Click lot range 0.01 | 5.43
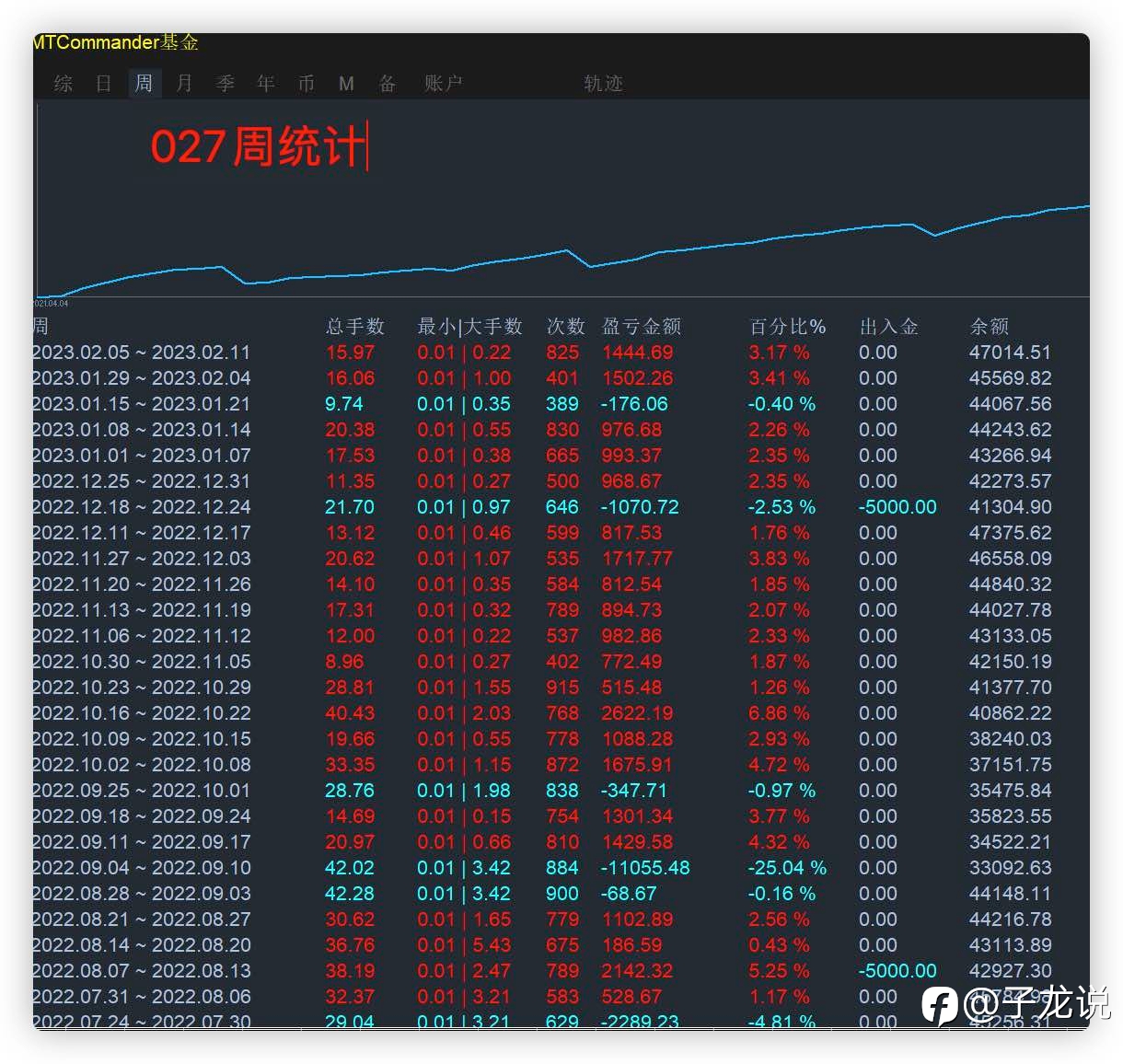 tap(464, 944)
